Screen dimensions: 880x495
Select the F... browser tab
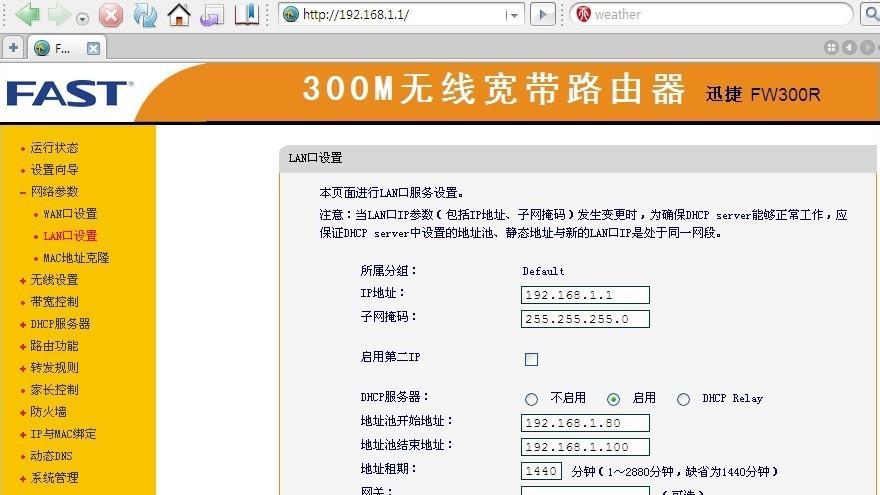point(67,48)
